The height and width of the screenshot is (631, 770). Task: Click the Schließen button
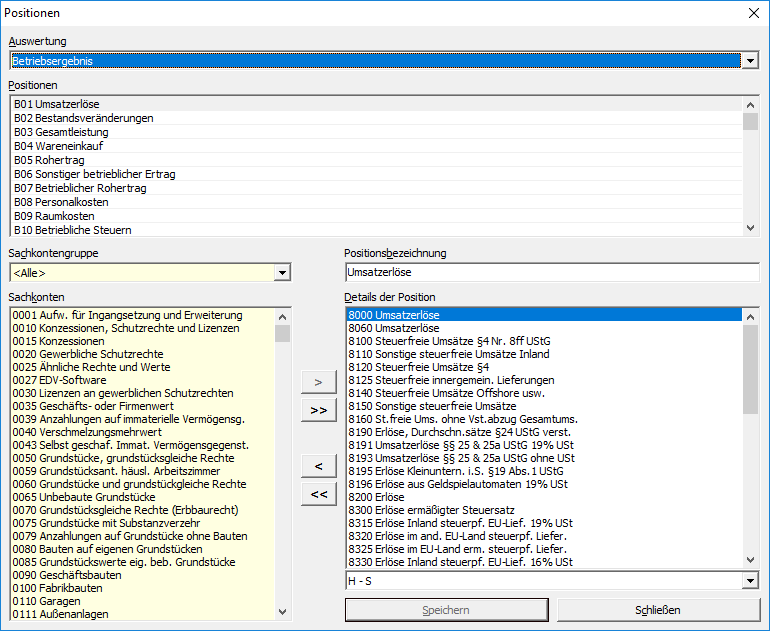(657, 609)
